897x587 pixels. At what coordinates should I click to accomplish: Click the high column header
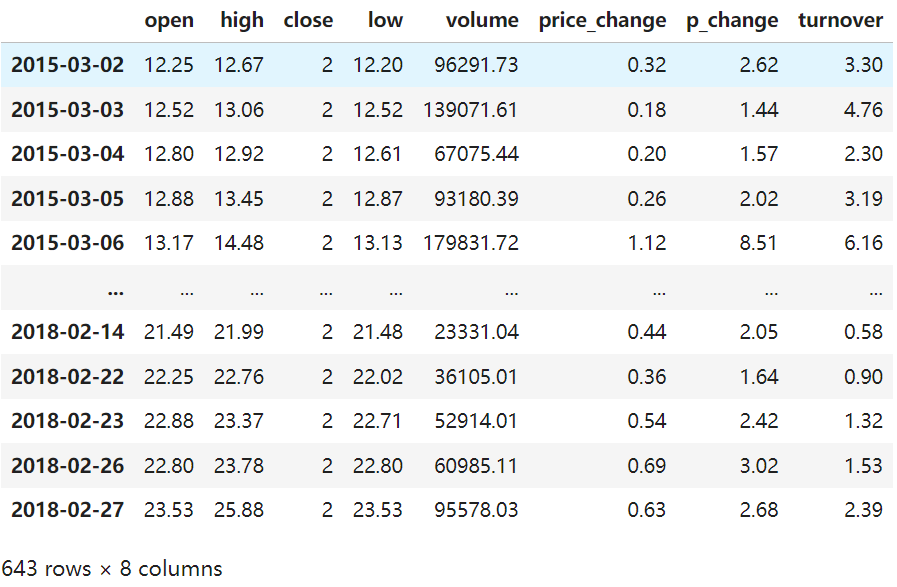tap(242, 20)
